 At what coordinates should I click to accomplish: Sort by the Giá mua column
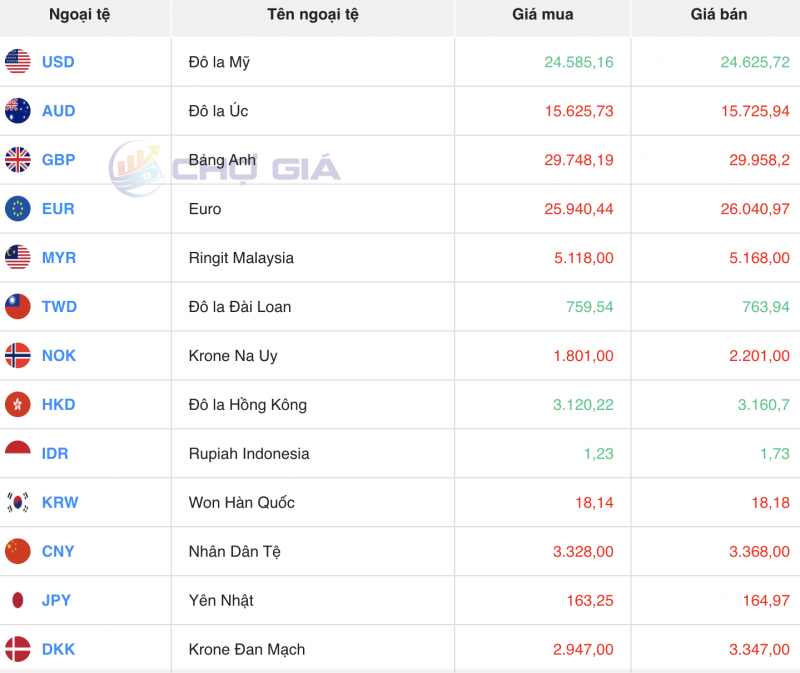[x=541, y=16]
